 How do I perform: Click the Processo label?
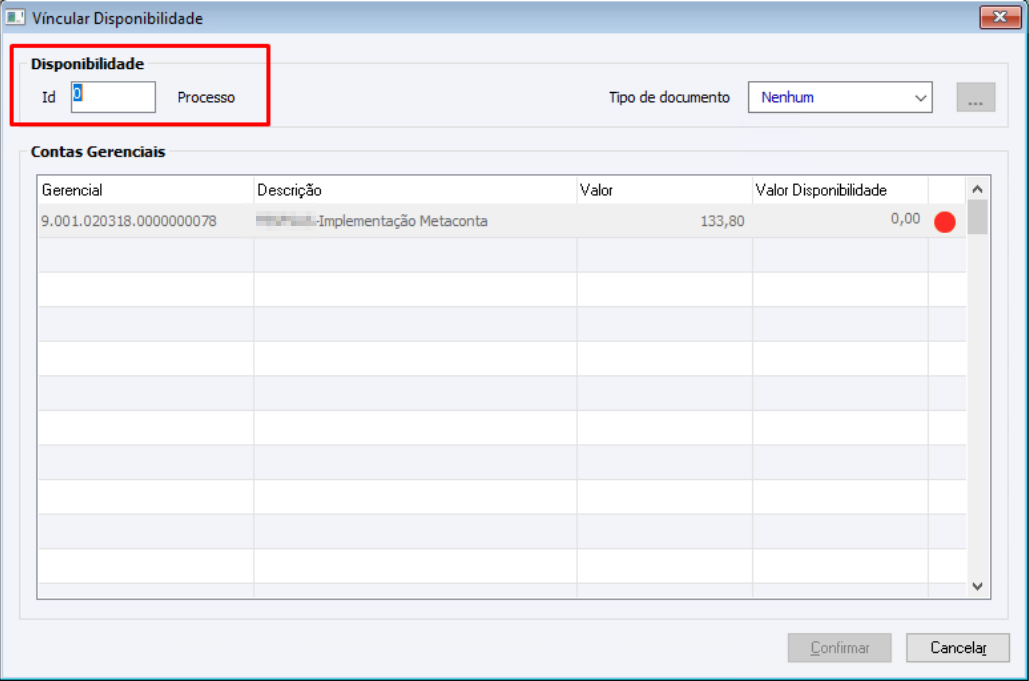pos(206,97)
